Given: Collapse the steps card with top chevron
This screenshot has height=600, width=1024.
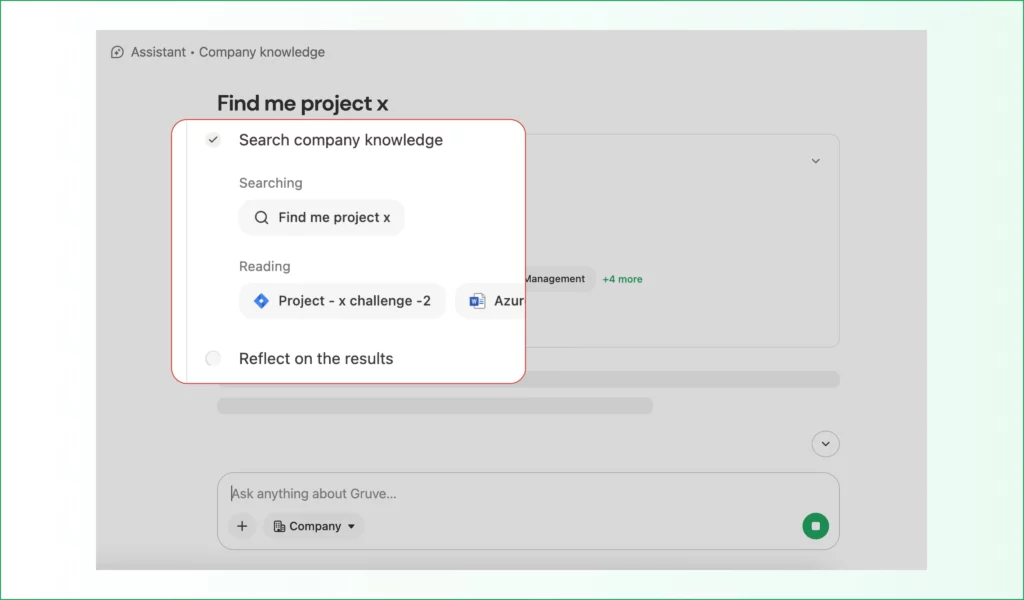Looking at the screenshot, I should coord(816,161).
